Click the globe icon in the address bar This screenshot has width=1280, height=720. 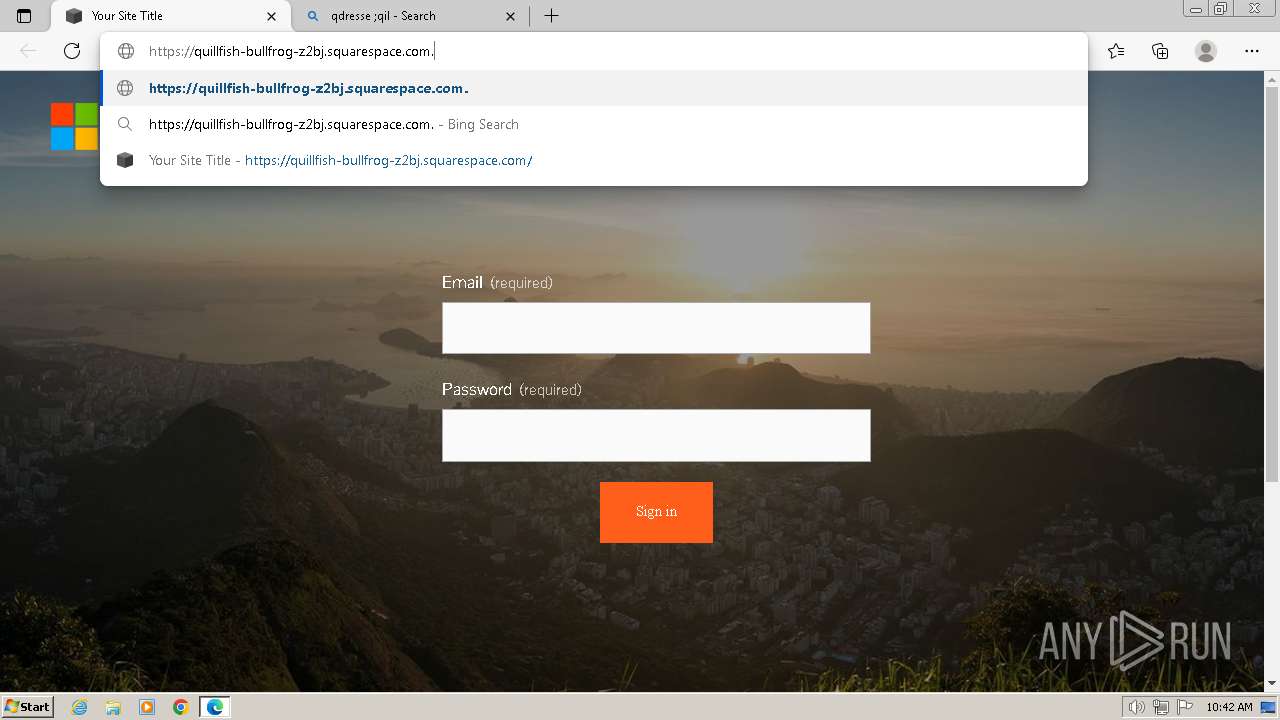pyautogui.click(x=126, y=51)
